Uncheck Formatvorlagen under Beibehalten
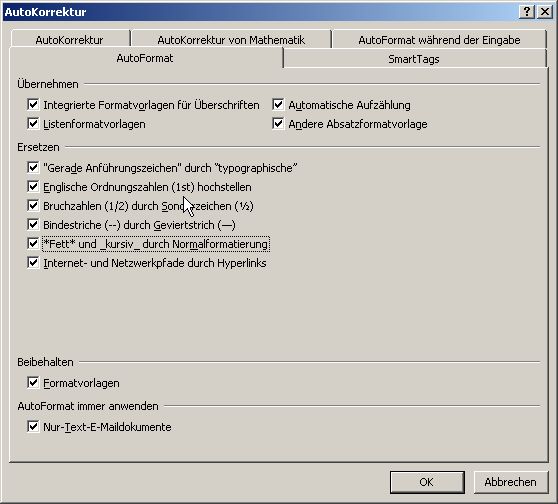 click(33, 383)
